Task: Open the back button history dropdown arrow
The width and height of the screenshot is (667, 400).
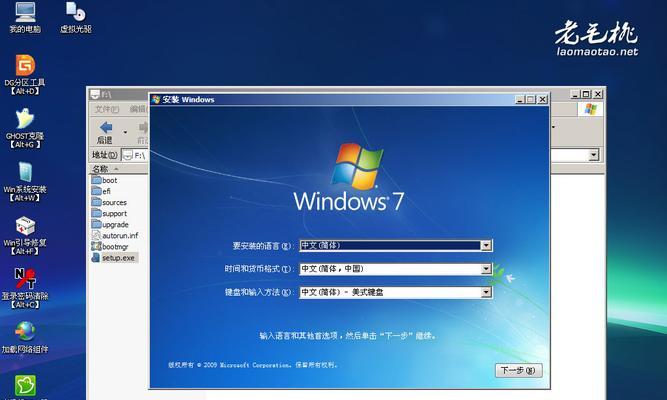Action: (125, 132)
